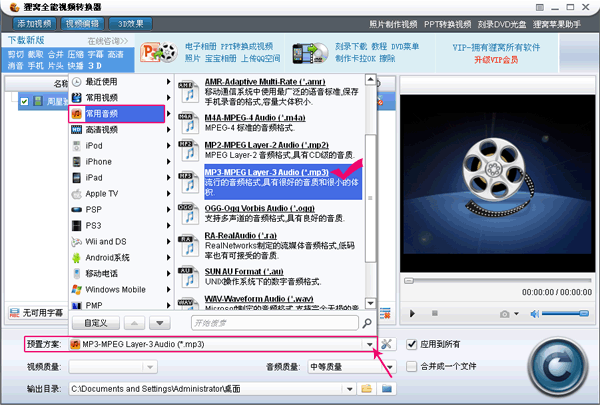This screenshot has width=600, height=405.
Task: Click the RA RealAudio format icon
Action: [x=188, y=245]
